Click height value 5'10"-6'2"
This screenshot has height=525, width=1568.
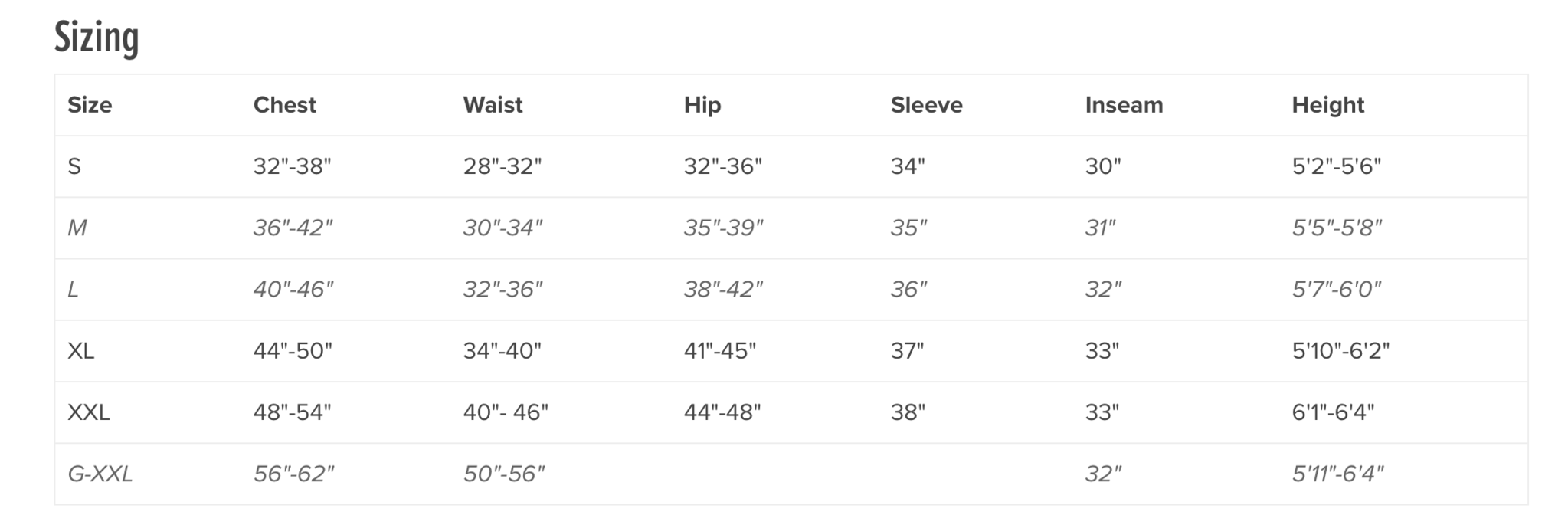(x=1340, y=350)
